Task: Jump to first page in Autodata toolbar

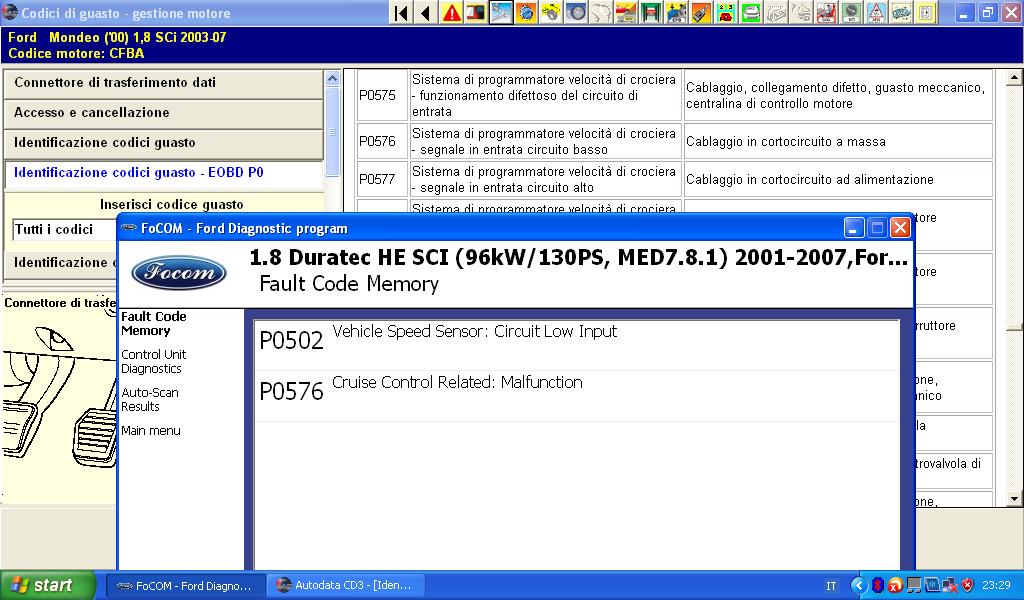Action: pyautogui.click(x=401, y=12)
